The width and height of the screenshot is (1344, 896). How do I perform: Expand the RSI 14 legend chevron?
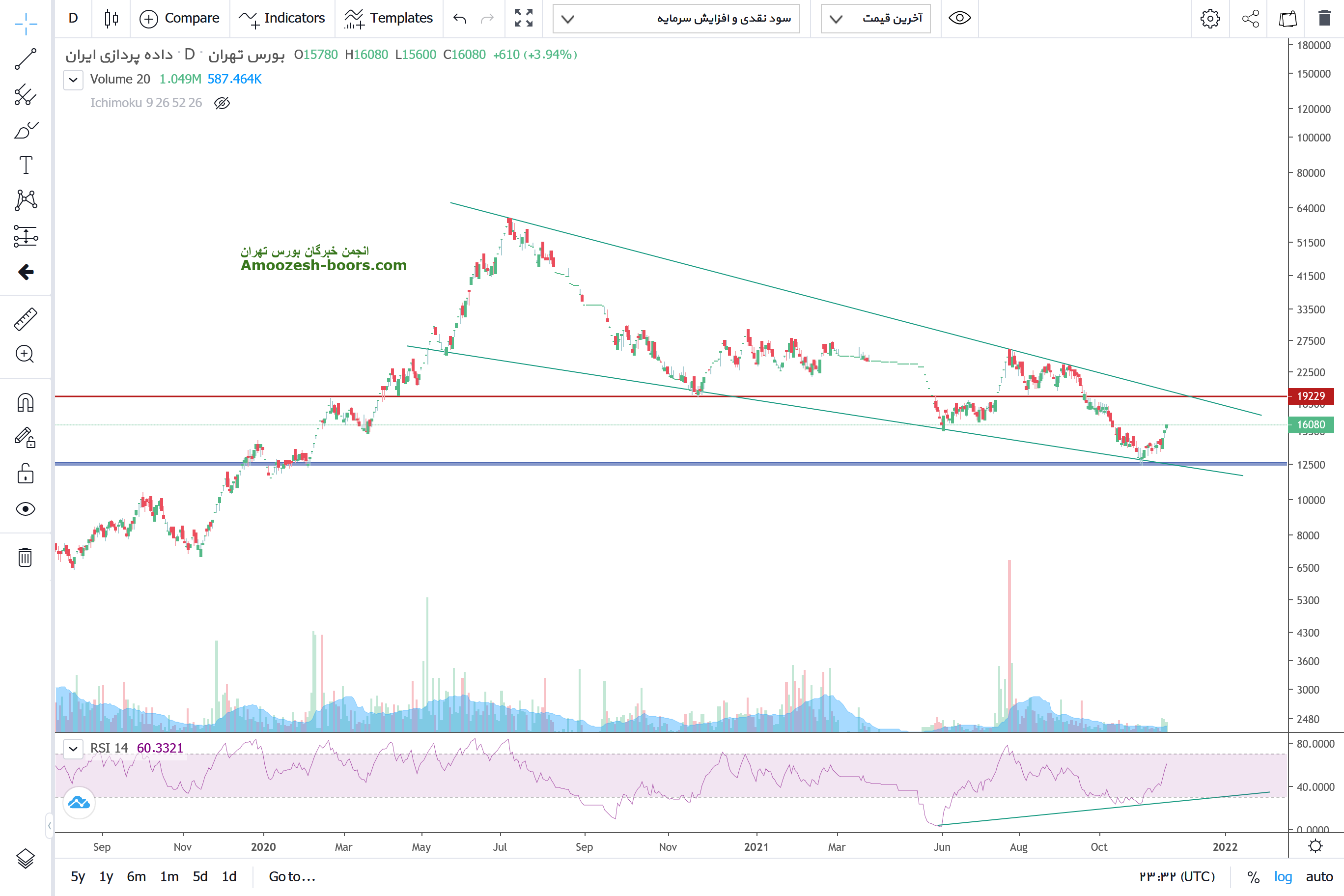73,749
